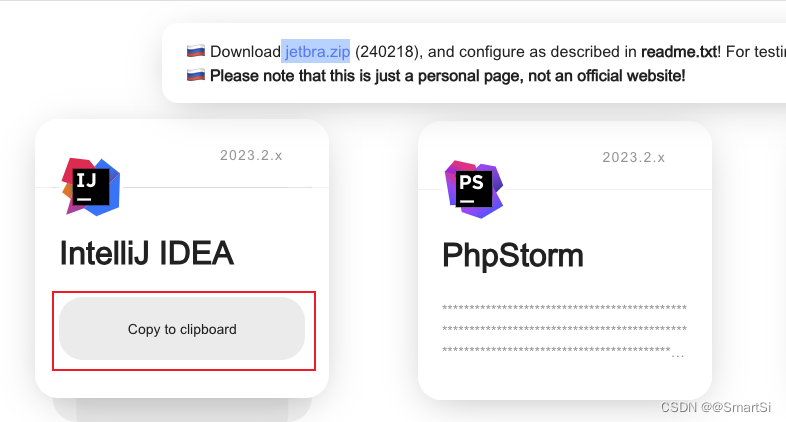Click the ellipsis after PhpStorm key
The width and height of the screenshot is (786, 422).
[x=678, y=355]
